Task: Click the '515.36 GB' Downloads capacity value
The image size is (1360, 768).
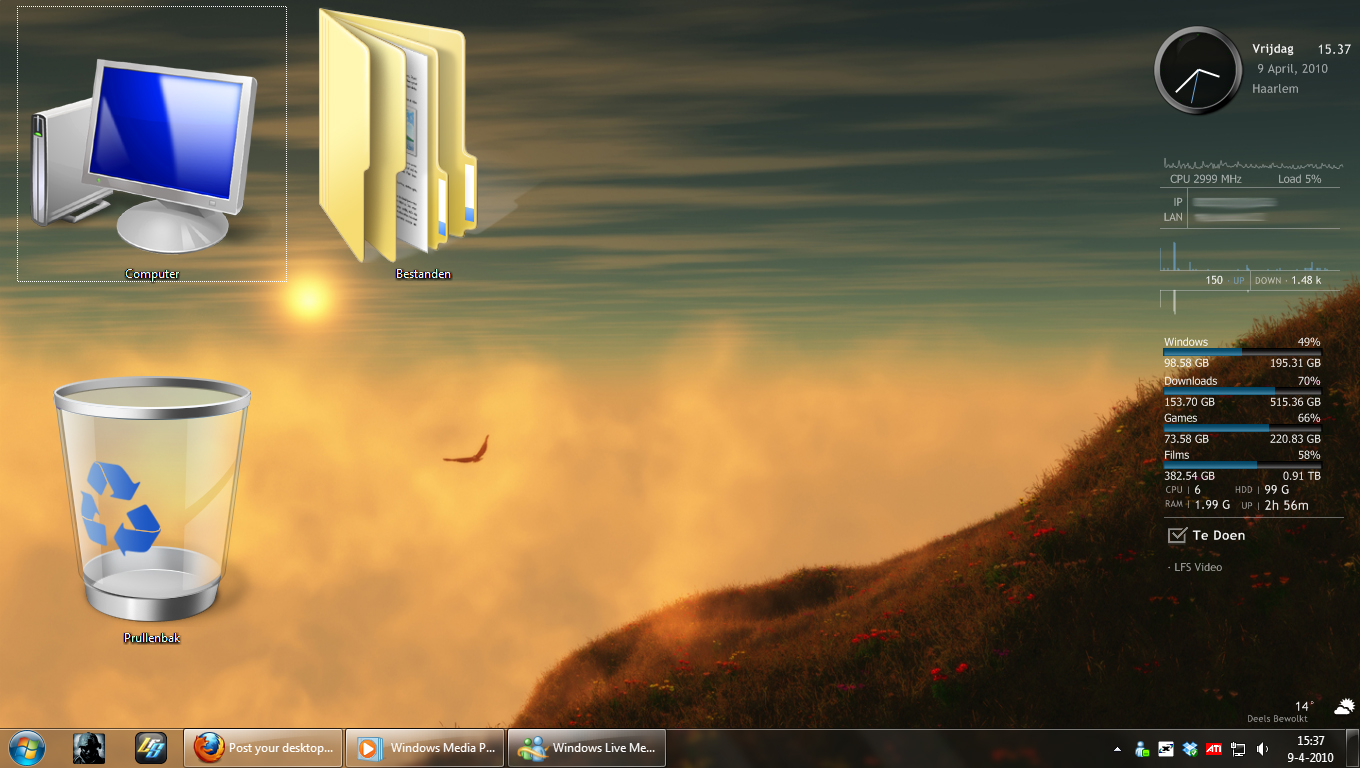Action: click(x=1295, y=401)
